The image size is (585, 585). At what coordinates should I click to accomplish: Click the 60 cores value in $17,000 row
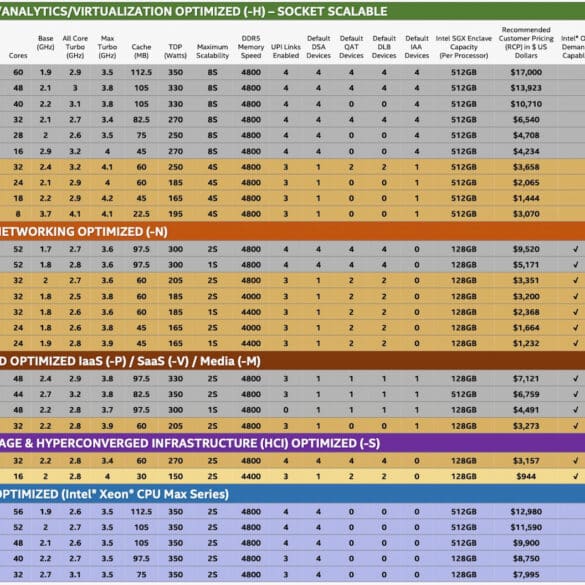pyautogui.click(x=18, y=72)
